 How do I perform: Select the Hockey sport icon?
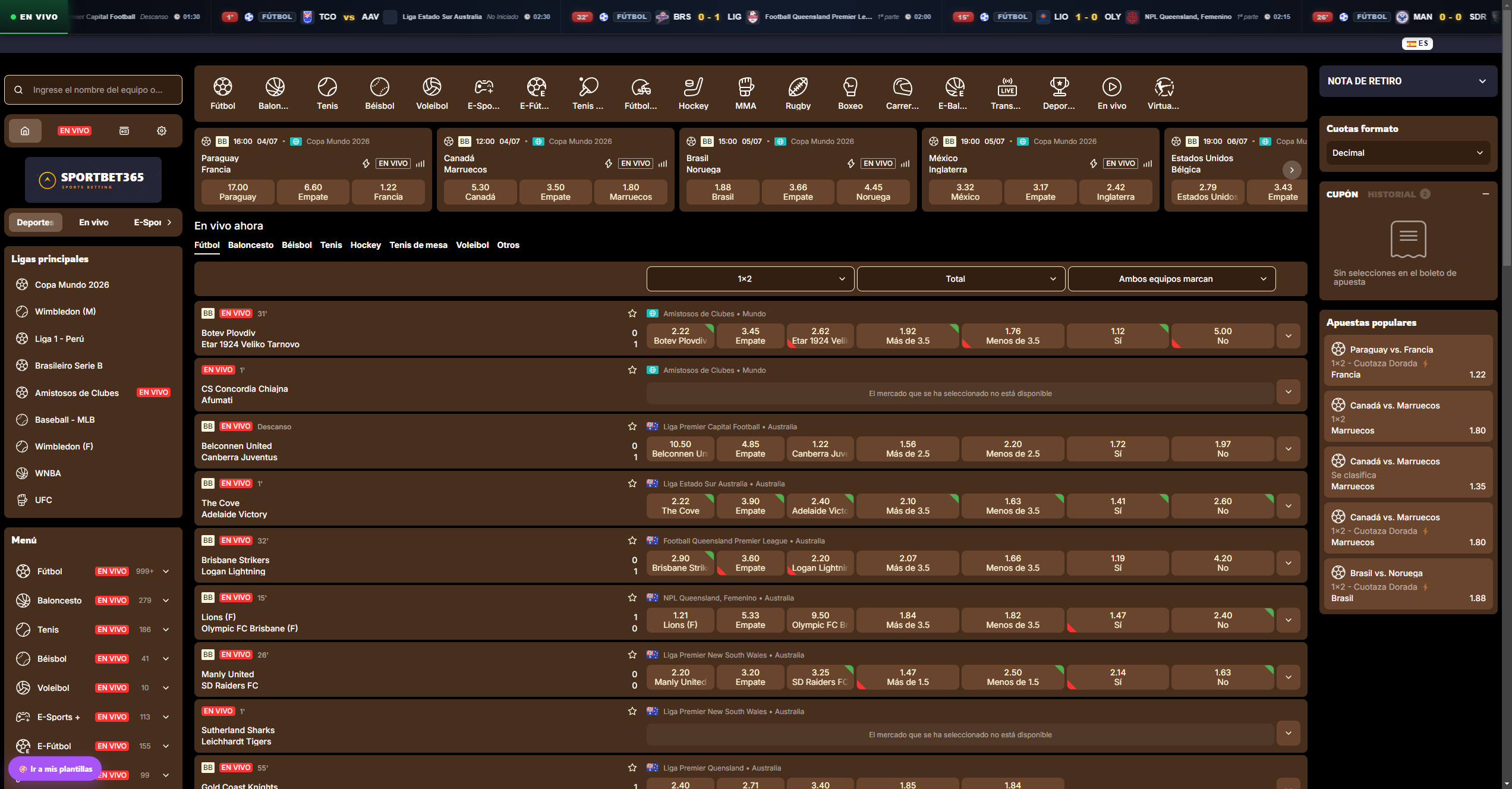[x=694, y=87]
